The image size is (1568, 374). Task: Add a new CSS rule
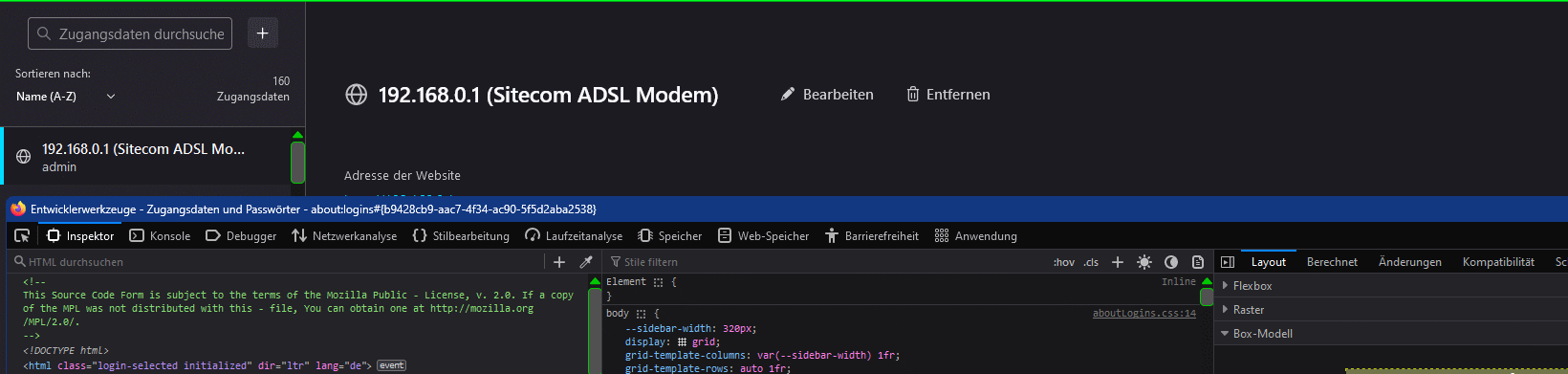(1117, 262)
